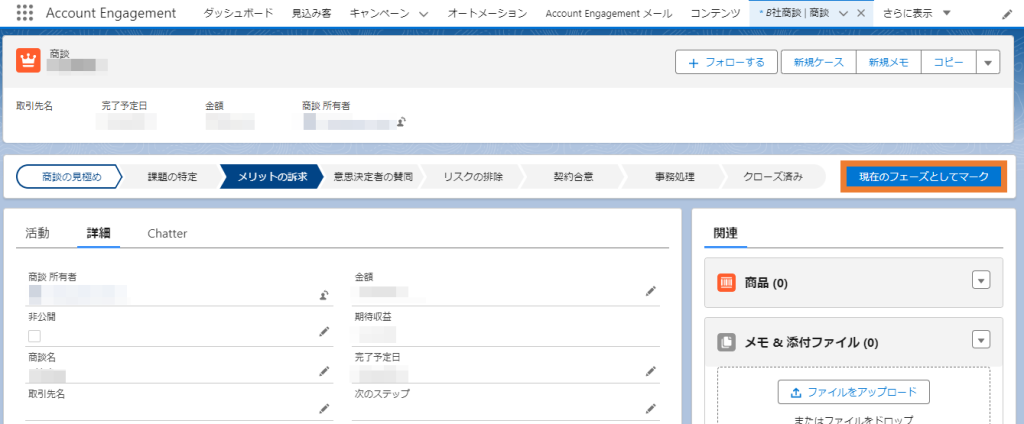Click the pencil icon next to 商談名

pyautogui.click(x=324, y=371)
